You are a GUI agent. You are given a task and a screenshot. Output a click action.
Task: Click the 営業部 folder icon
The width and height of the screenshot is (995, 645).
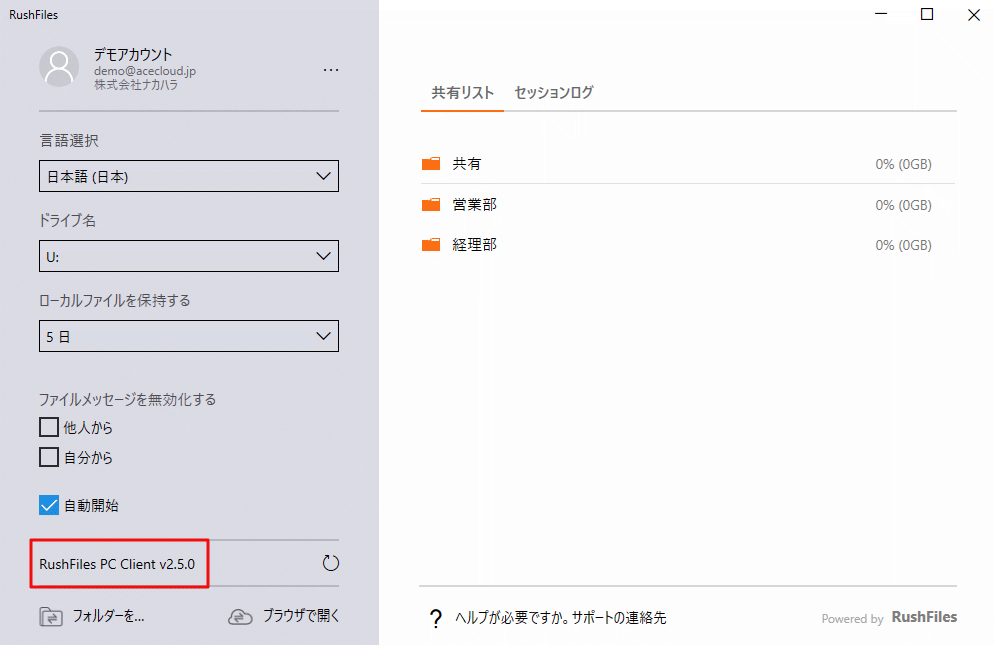click(431, 204)
